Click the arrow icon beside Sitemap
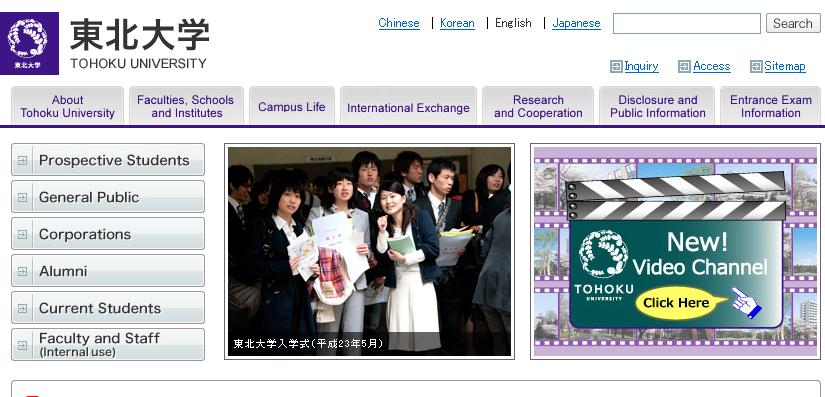Screen dimensions: 825x397 coord(756,66)
